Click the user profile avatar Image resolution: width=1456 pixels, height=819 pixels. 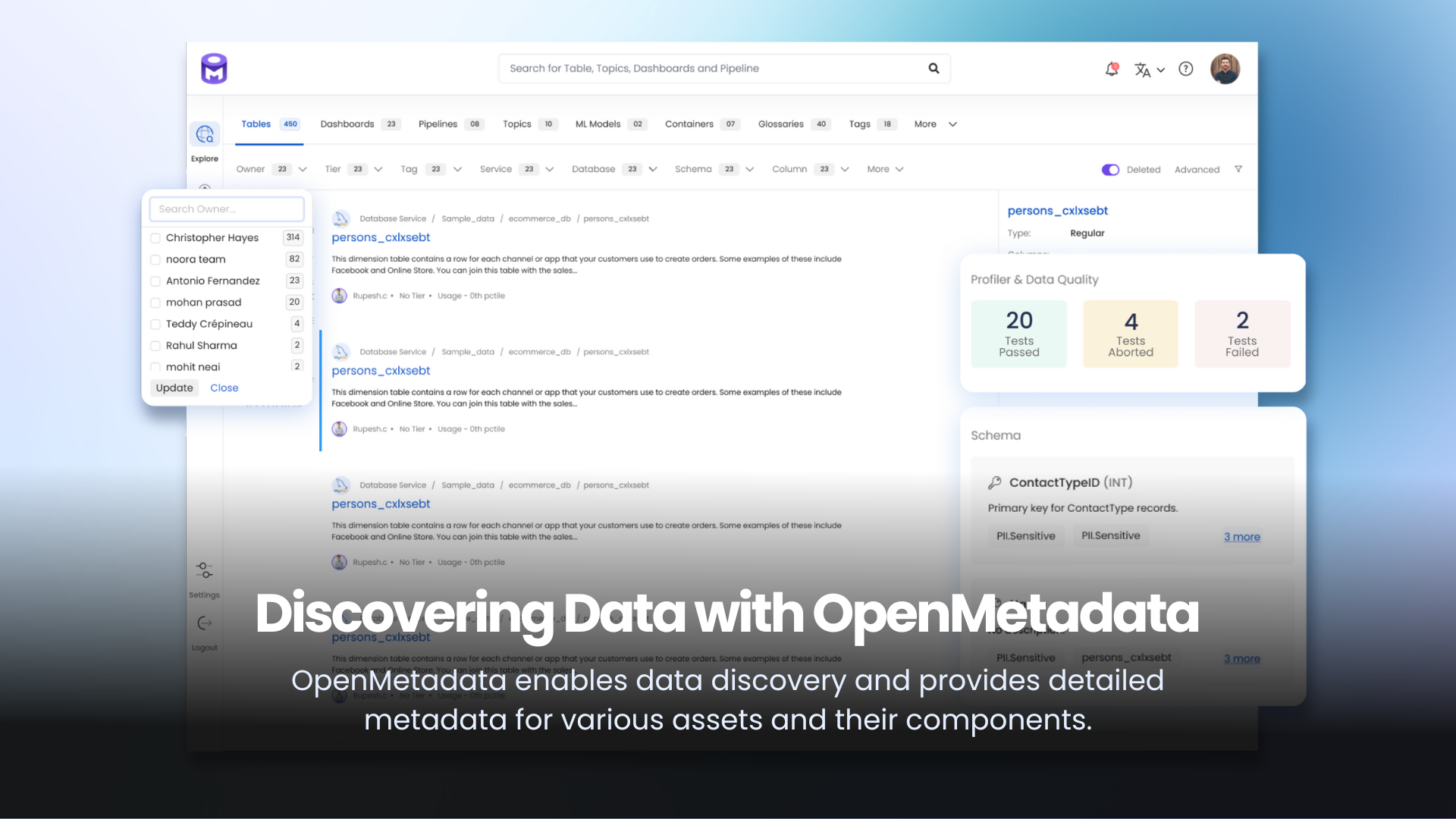pyautogui.click(x=1225, y=68)
